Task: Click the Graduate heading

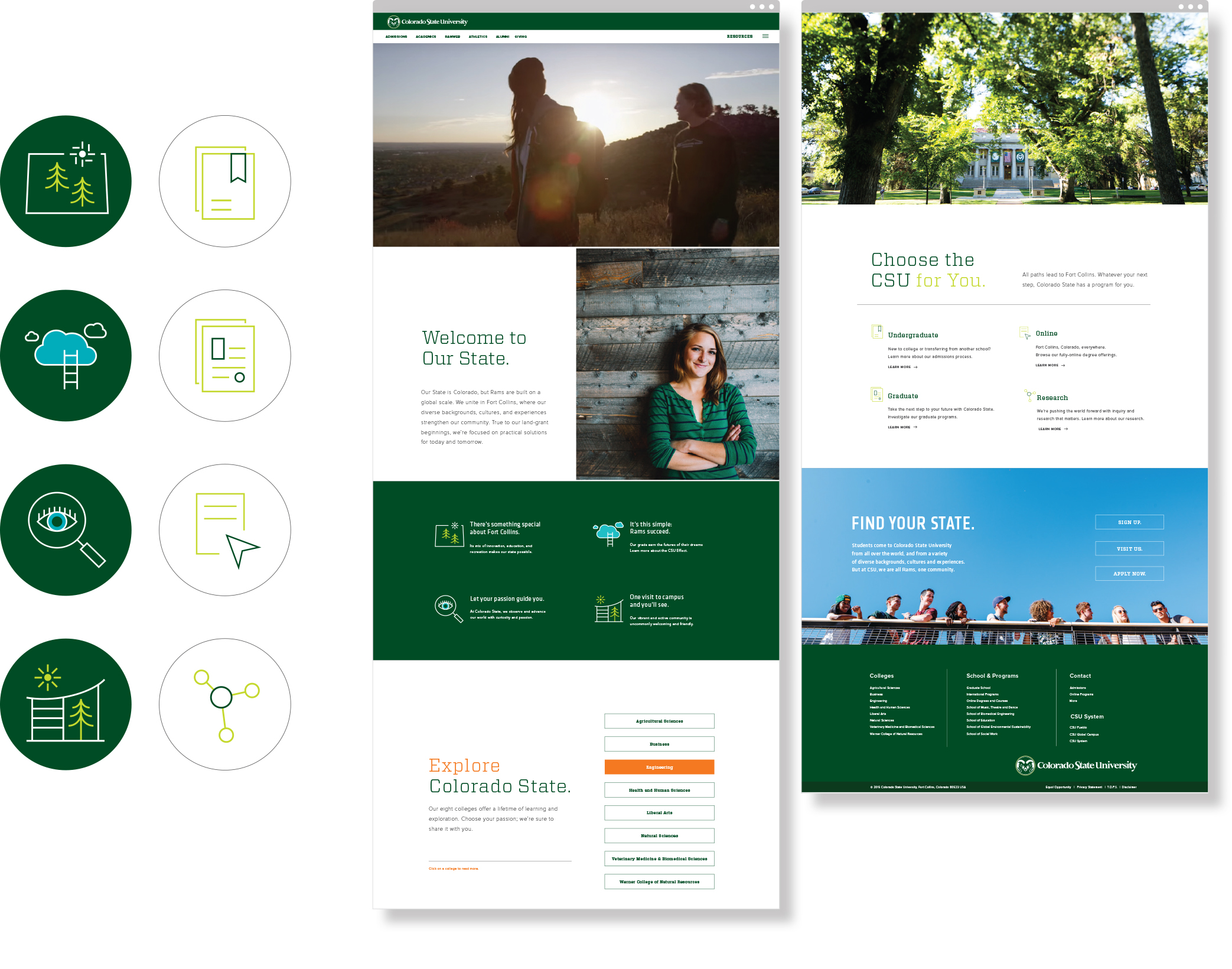Action: [x=902, y=396]
